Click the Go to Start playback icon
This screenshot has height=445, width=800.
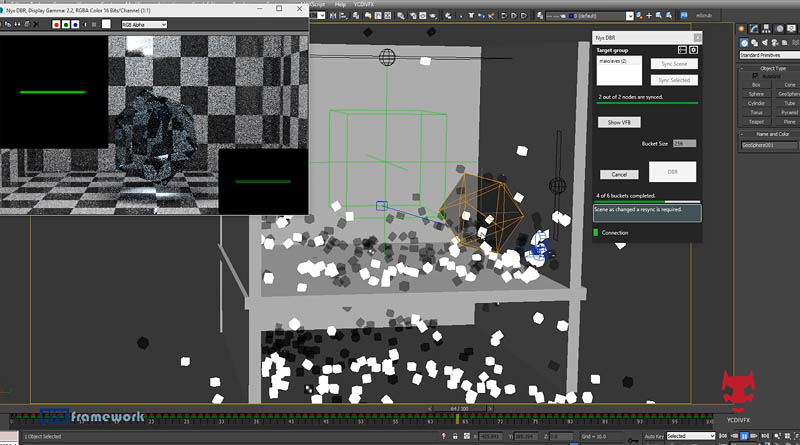click(722, 437)
